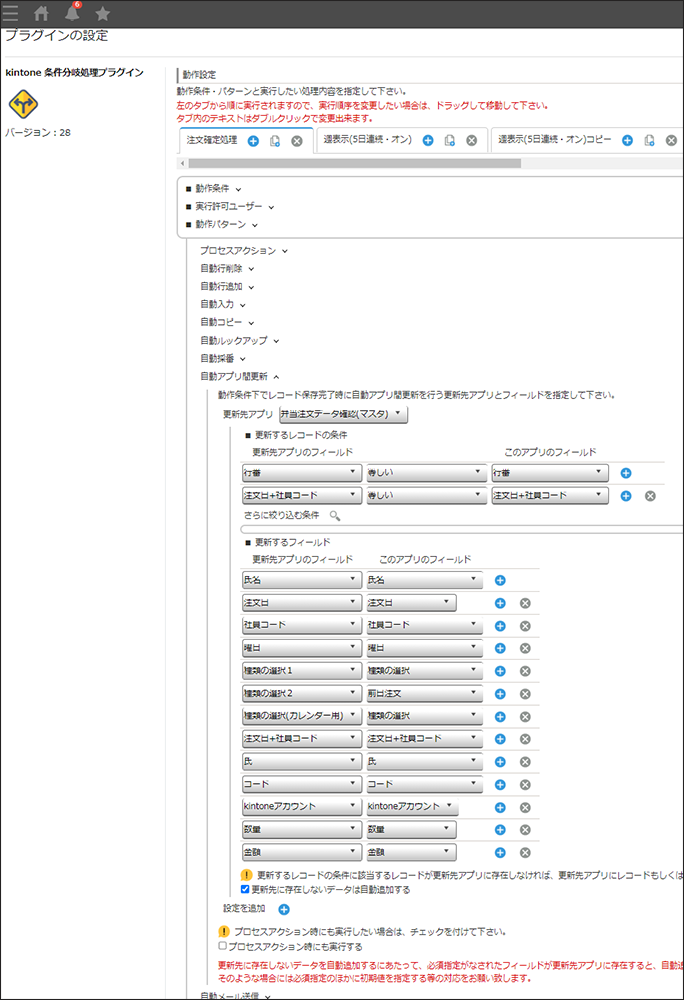Add row after kintoneアカウント field
Screen dimensions: 684x1000
pyautogui.click(x=500, y=807)
